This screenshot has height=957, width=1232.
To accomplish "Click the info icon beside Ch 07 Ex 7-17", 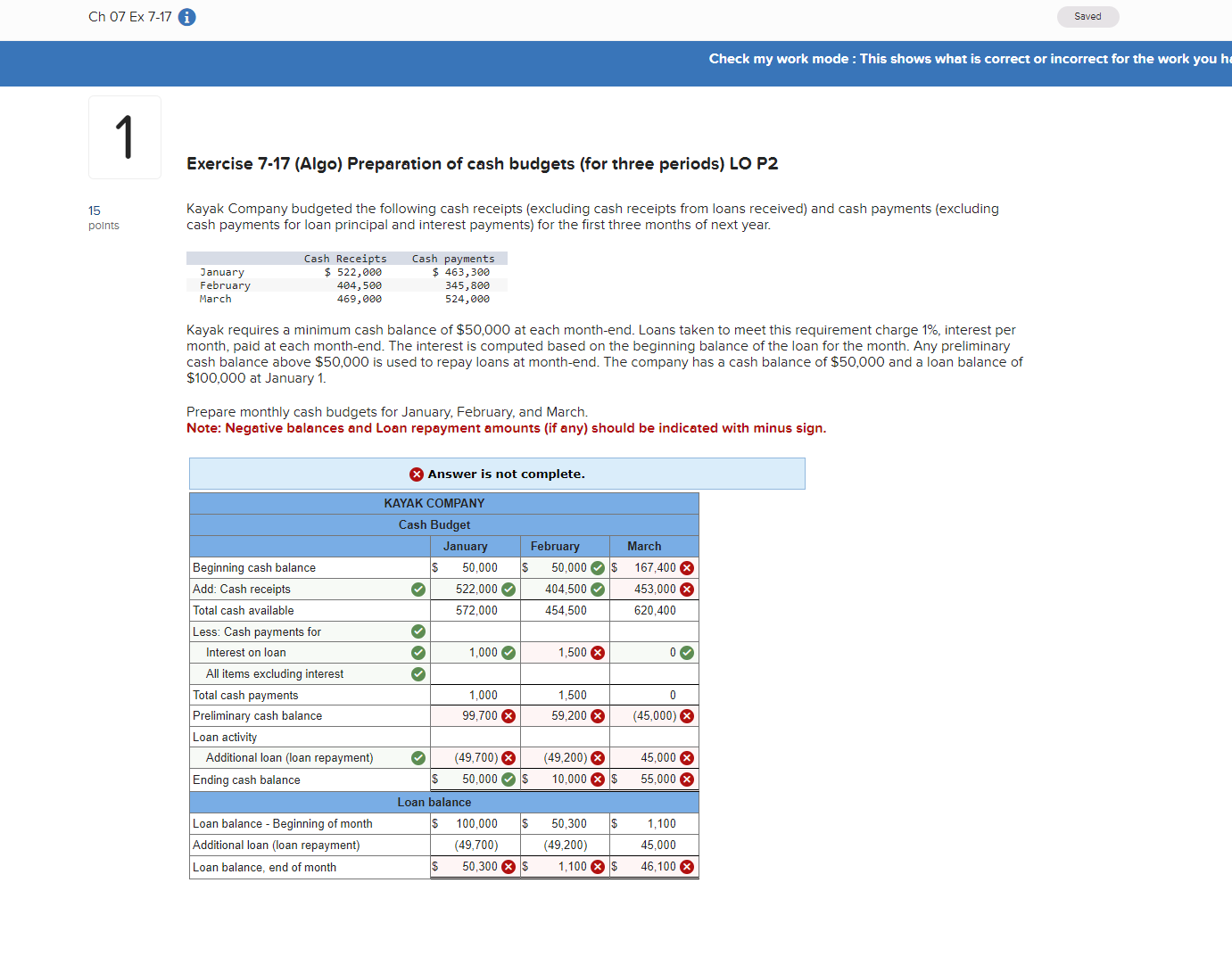I will click(187, 17).
